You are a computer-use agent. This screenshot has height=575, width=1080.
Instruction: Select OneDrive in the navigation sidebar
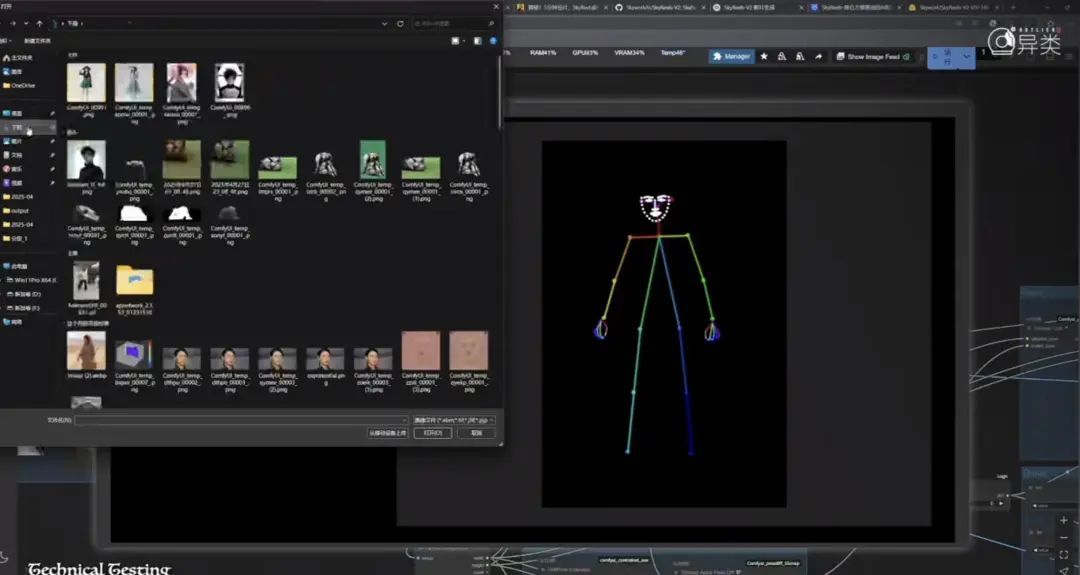(x=22, y=85)
